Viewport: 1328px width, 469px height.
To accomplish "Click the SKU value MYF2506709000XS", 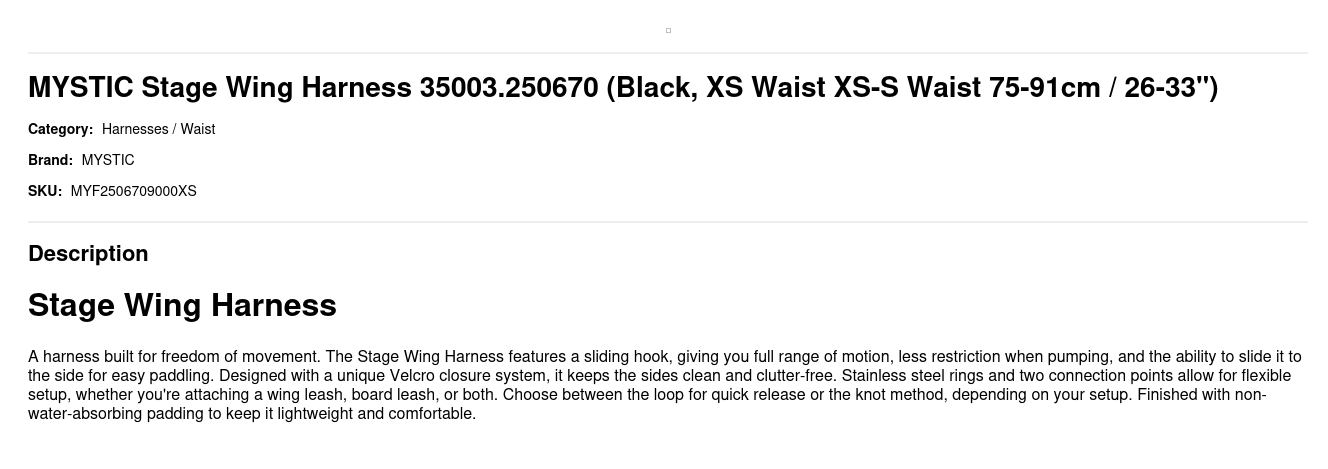I will click(133, 191).
